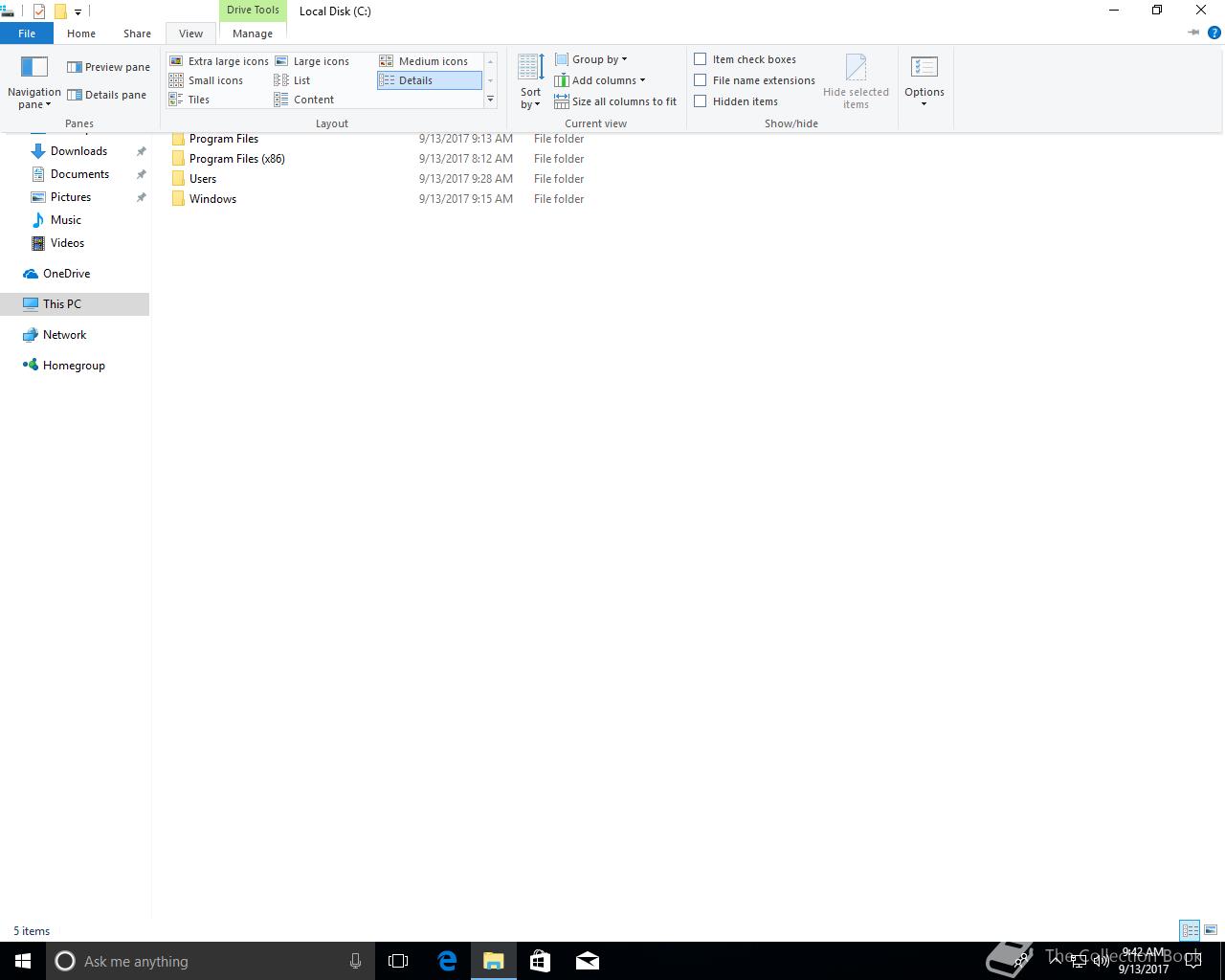Viewport: 1225px width, 980px height.
Task: Enable Hidden items checkbox
Action: (x=701, y=101)
